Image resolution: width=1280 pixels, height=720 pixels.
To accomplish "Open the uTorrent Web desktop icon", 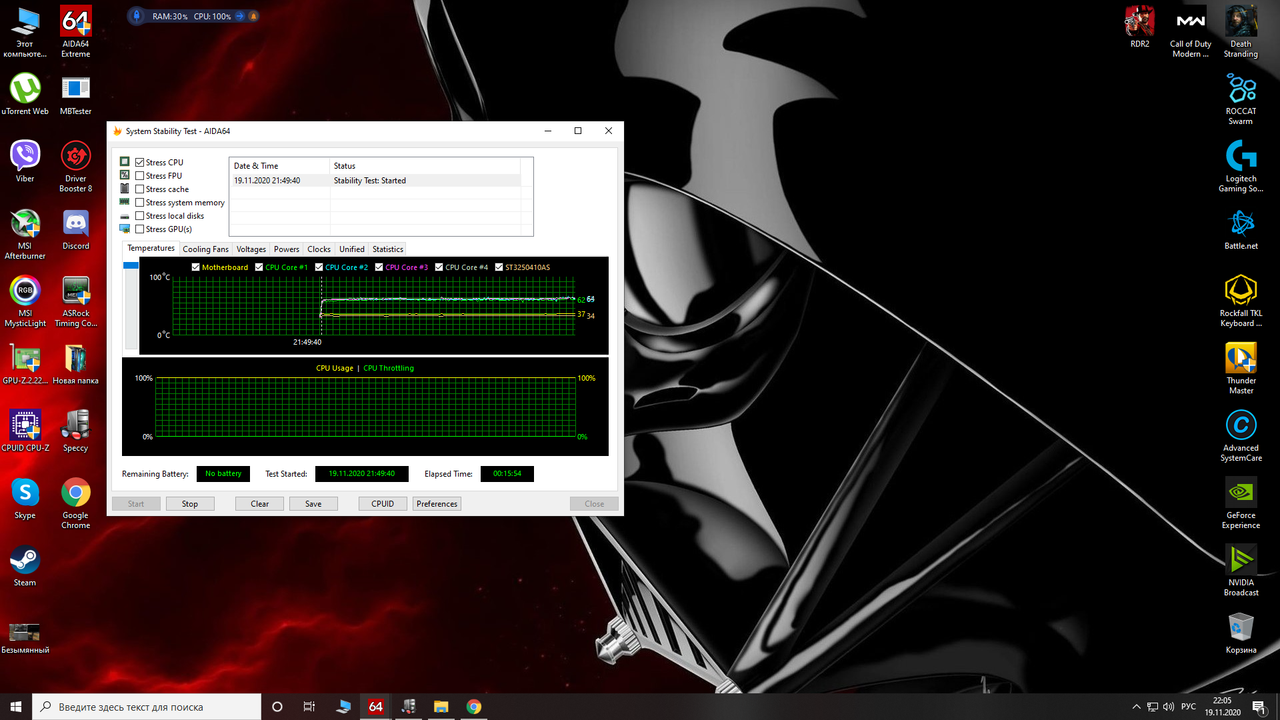I will (25, 94).
